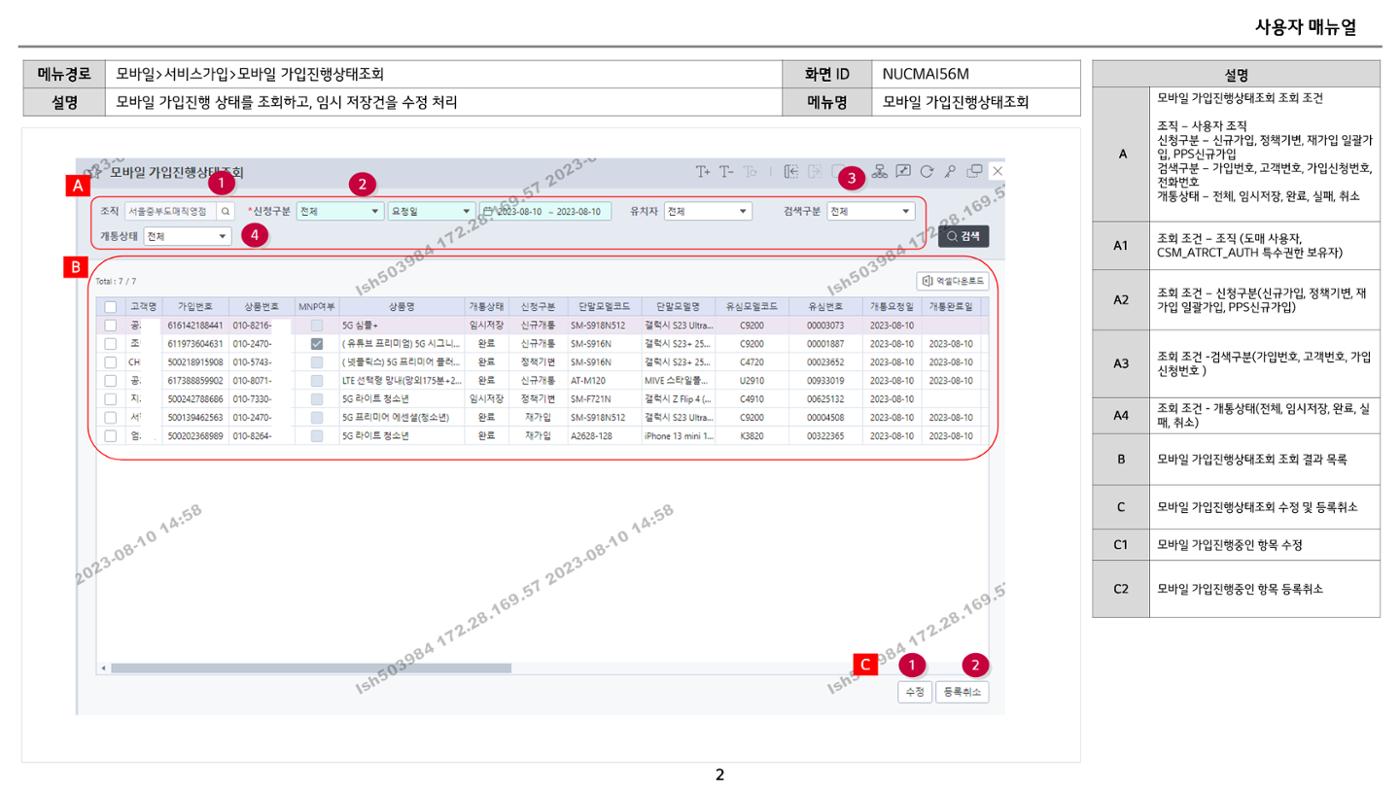Click the 2023-08-10 date range field
Image resolution: width=1400 pixels, height=788 pixels.
(545, 211)
